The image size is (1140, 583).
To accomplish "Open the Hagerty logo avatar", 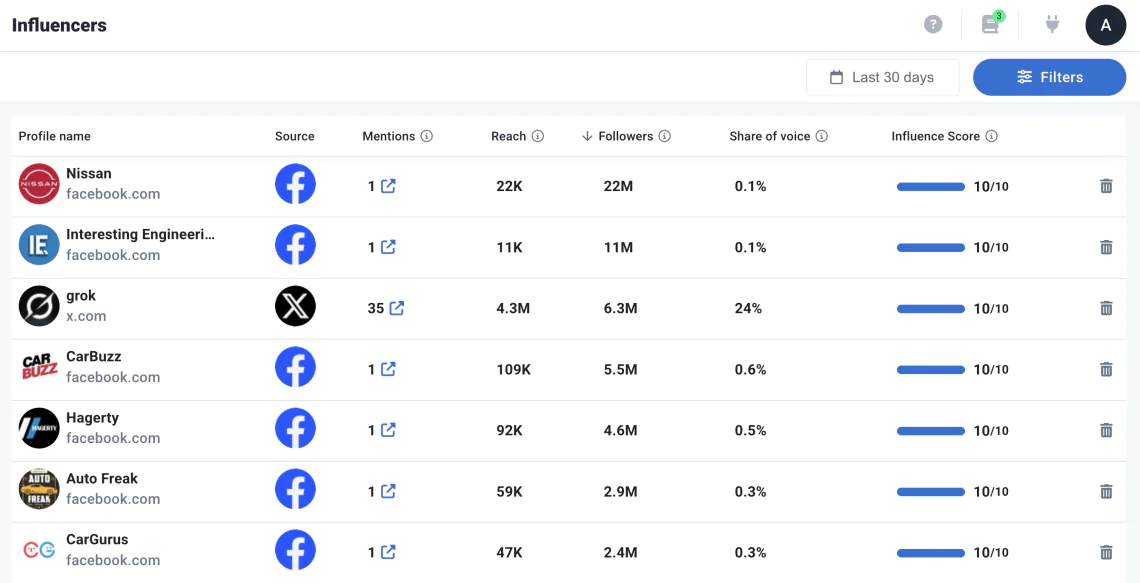I will 39,428.
